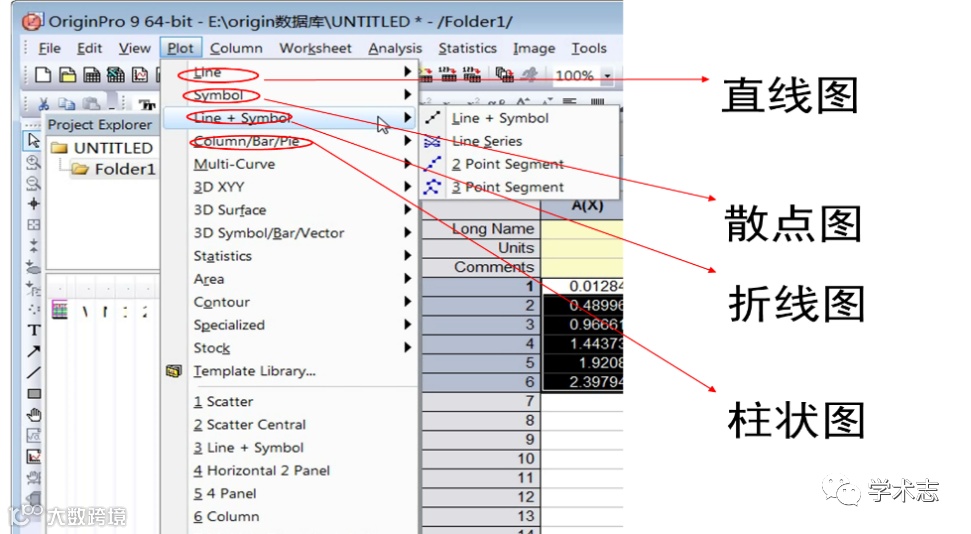Click the colored worksheet icon below Project Explorer

pyautogui.click(x=59, y=310)
